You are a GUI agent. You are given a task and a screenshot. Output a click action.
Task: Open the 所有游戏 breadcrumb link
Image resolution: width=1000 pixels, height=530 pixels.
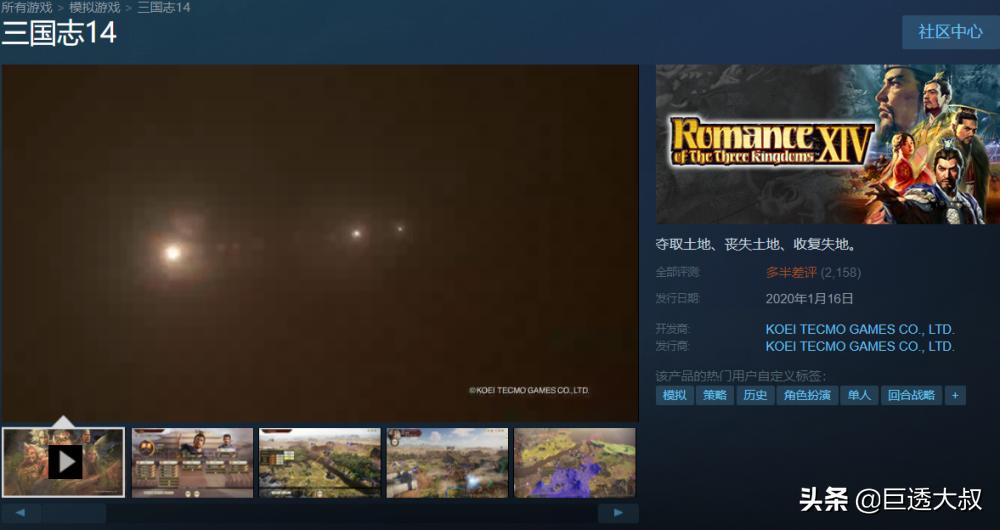[x=27, y=8]
